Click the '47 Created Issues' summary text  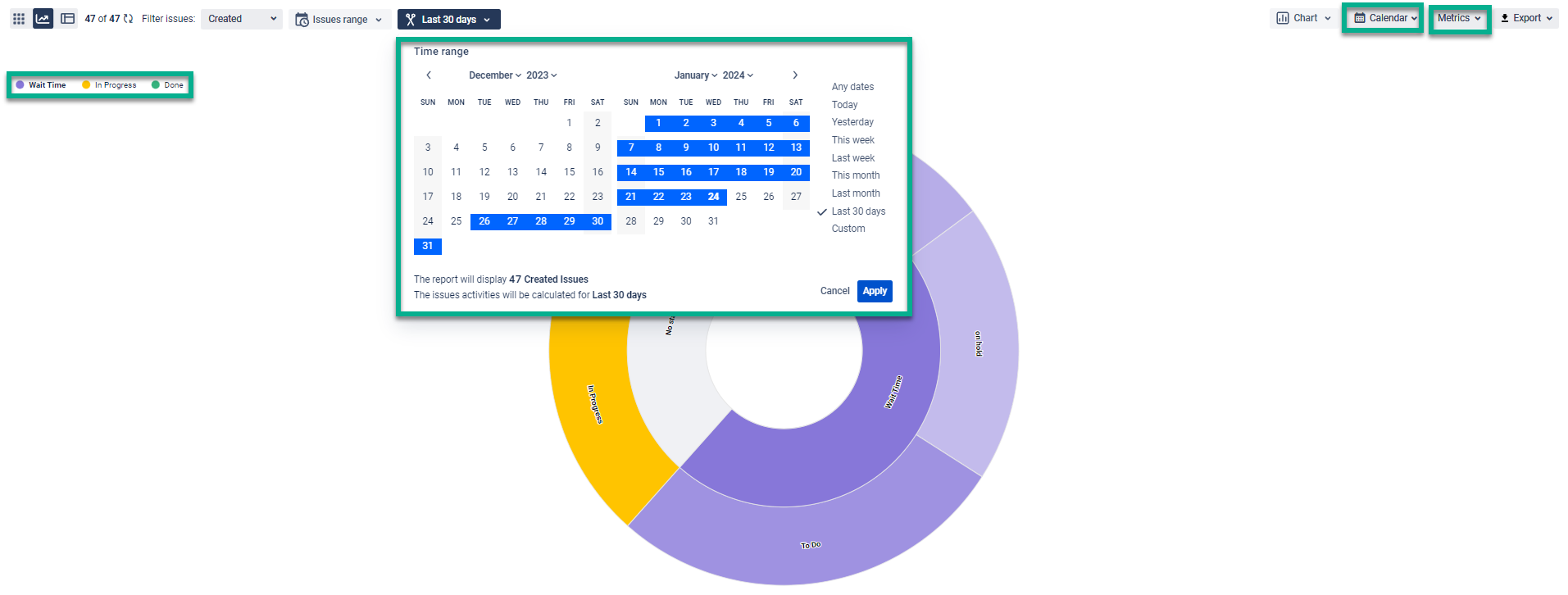coord(548,279)
